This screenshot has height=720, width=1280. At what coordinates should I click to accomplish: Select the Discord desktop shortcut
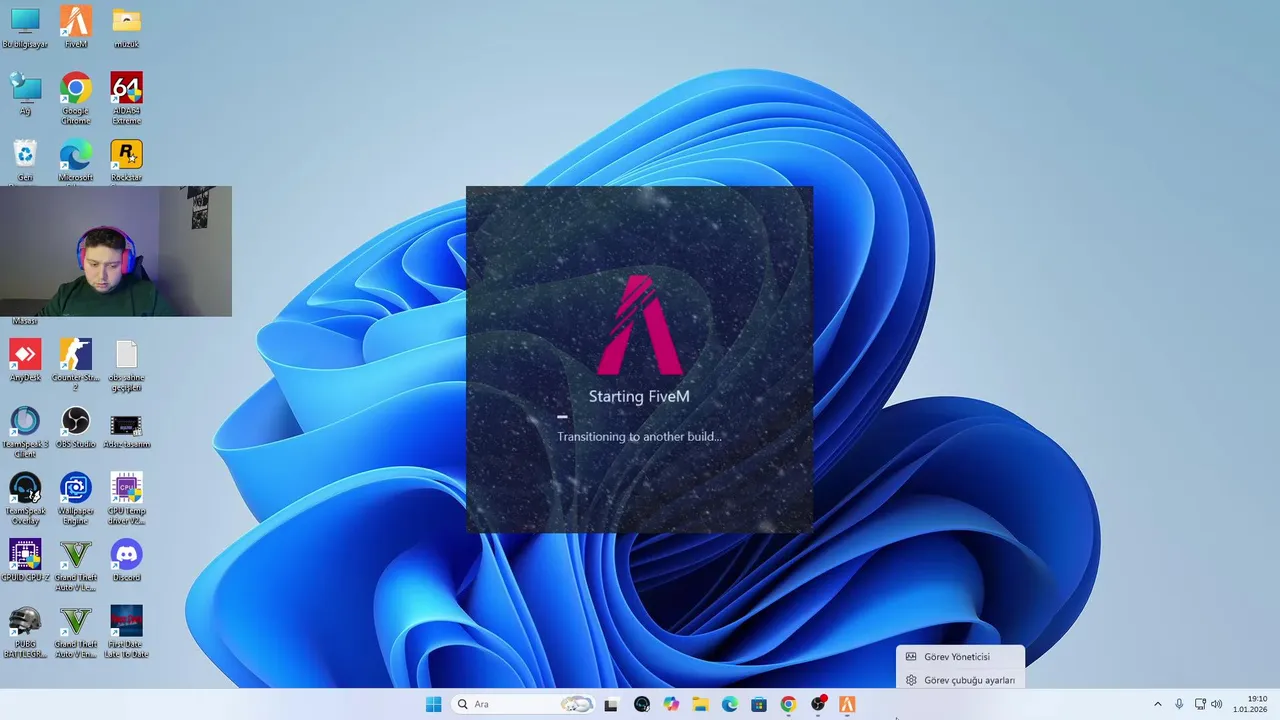click(x=126, y=560)
